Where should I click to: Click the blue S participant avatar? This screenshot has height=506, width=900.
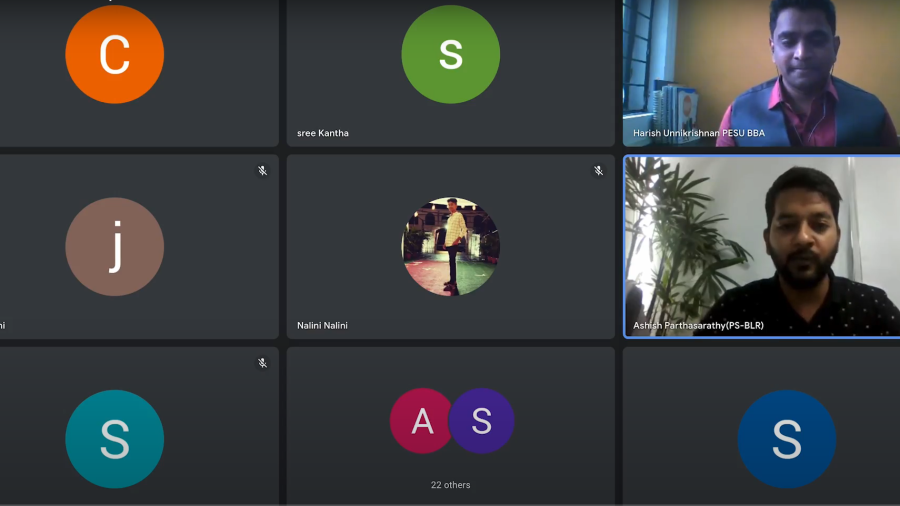tap(786, 438)
